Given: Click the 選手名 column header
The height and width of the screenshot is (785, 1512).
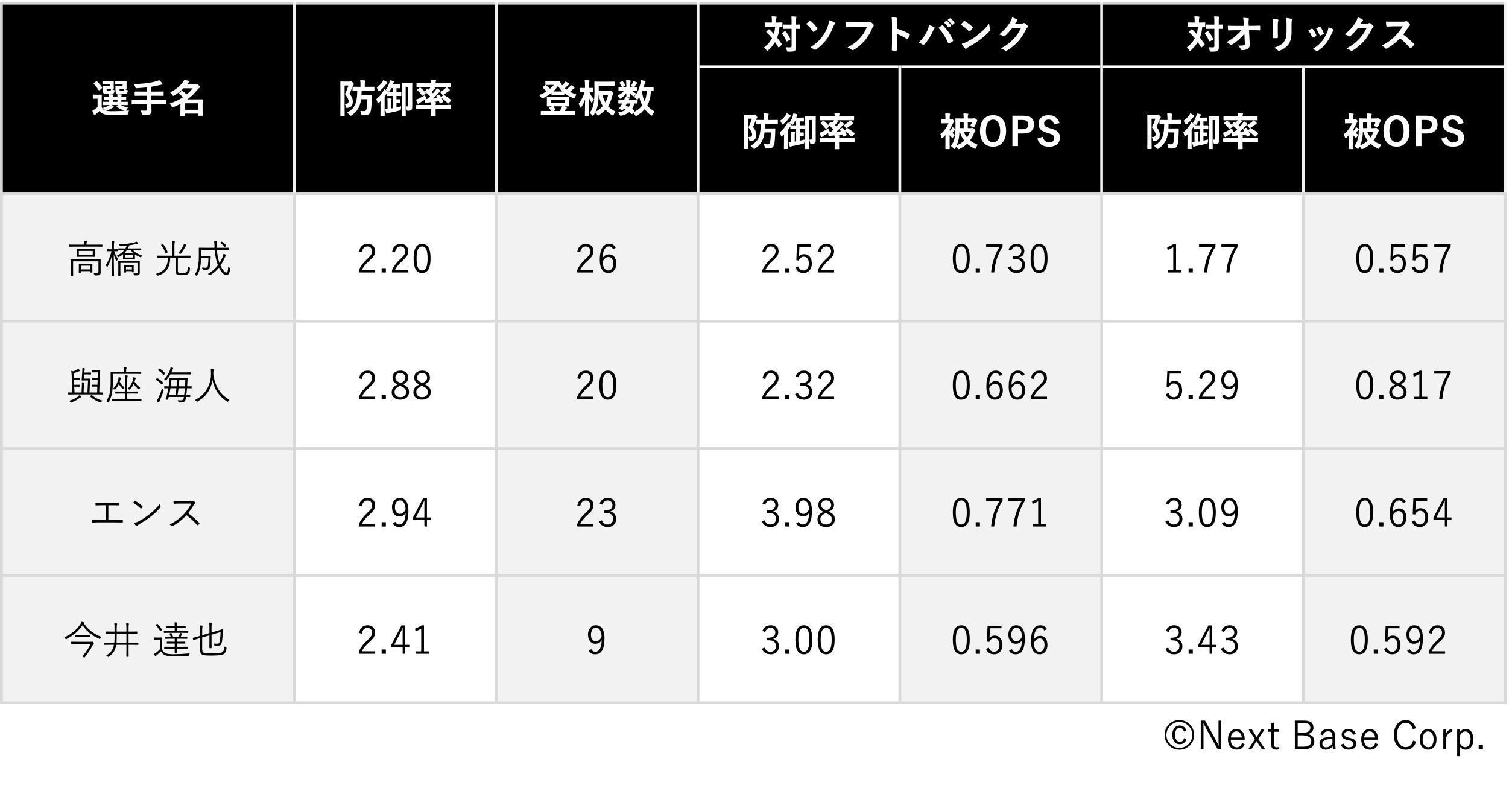Looking at the screenshot, I should coord(148,98).
